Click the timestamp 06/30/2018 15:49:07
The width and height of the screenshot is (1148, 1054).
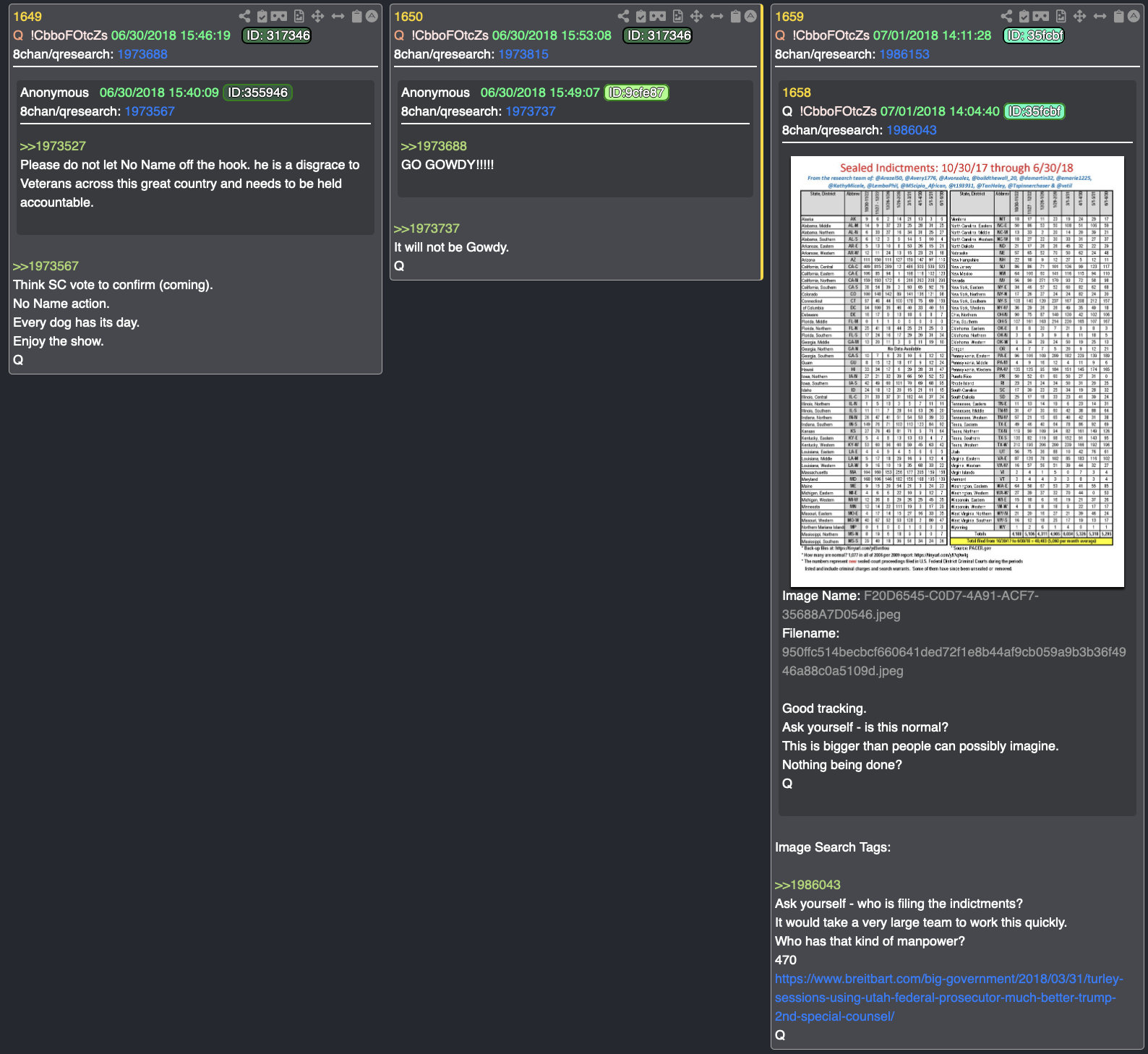(x=540, y=93)
